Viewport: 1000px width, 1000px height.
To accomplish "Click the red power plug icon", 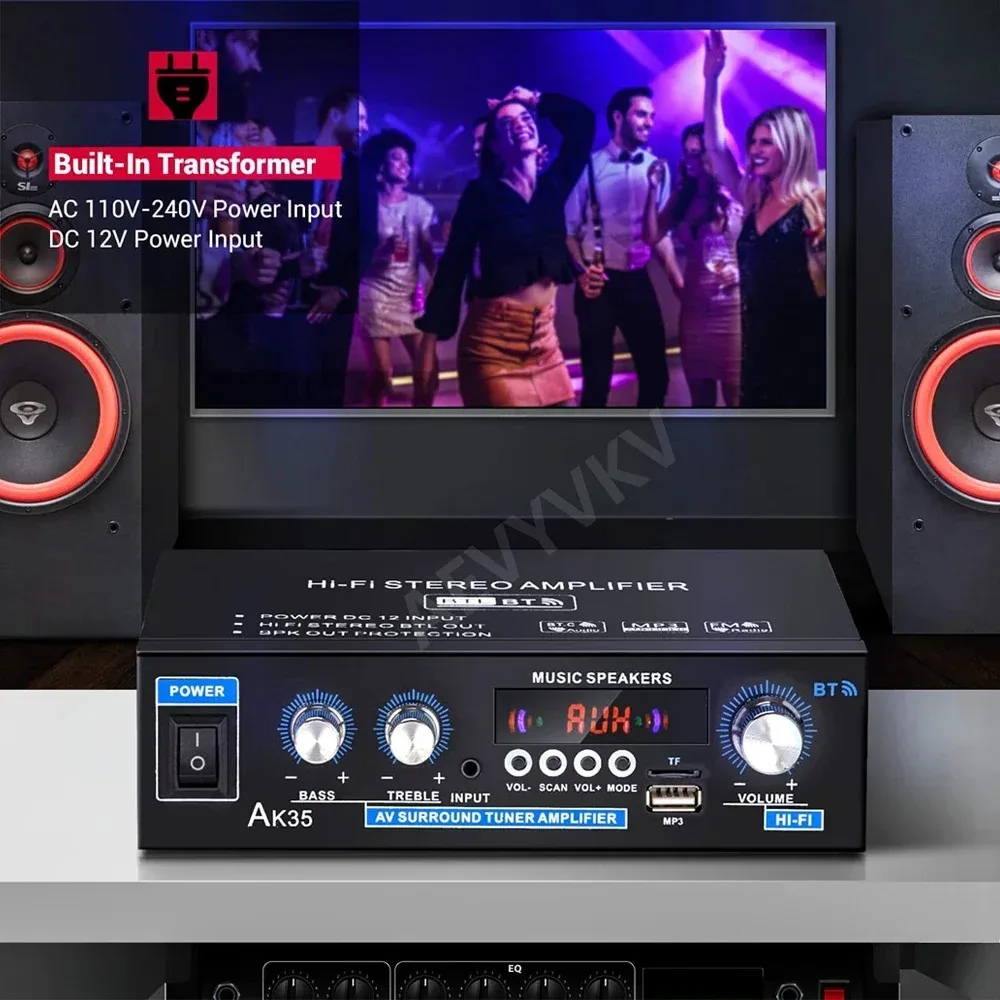I will pyautogui.click(x=182, y=85).
